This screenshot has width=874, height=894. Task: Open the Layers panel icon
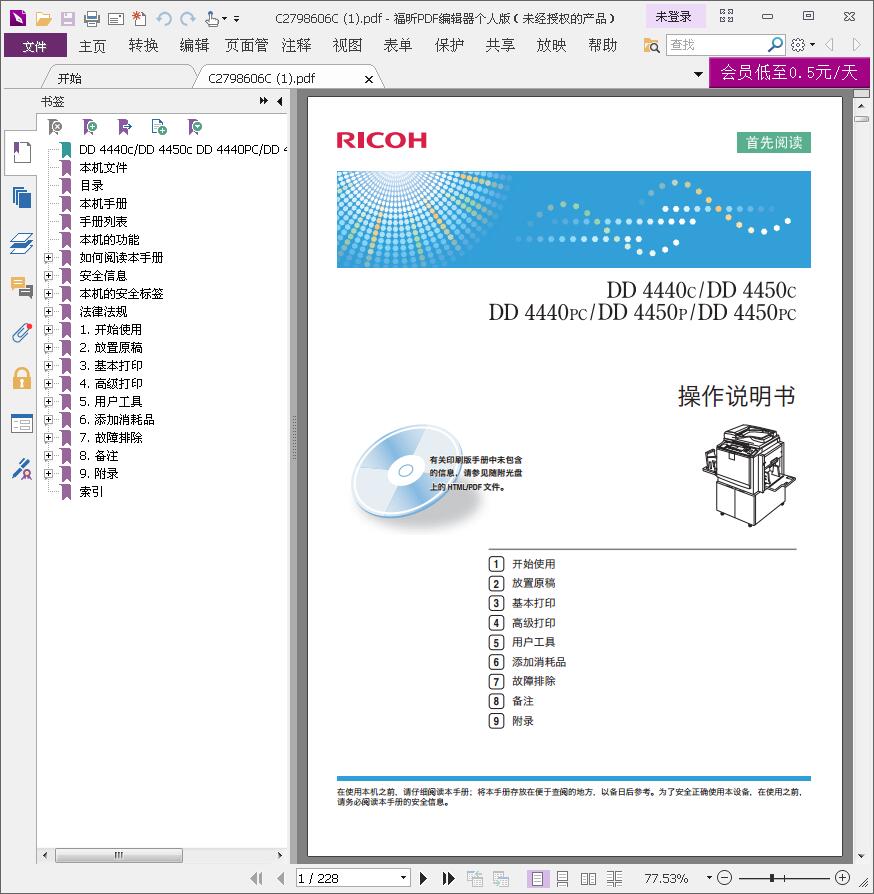pos(22,243)
